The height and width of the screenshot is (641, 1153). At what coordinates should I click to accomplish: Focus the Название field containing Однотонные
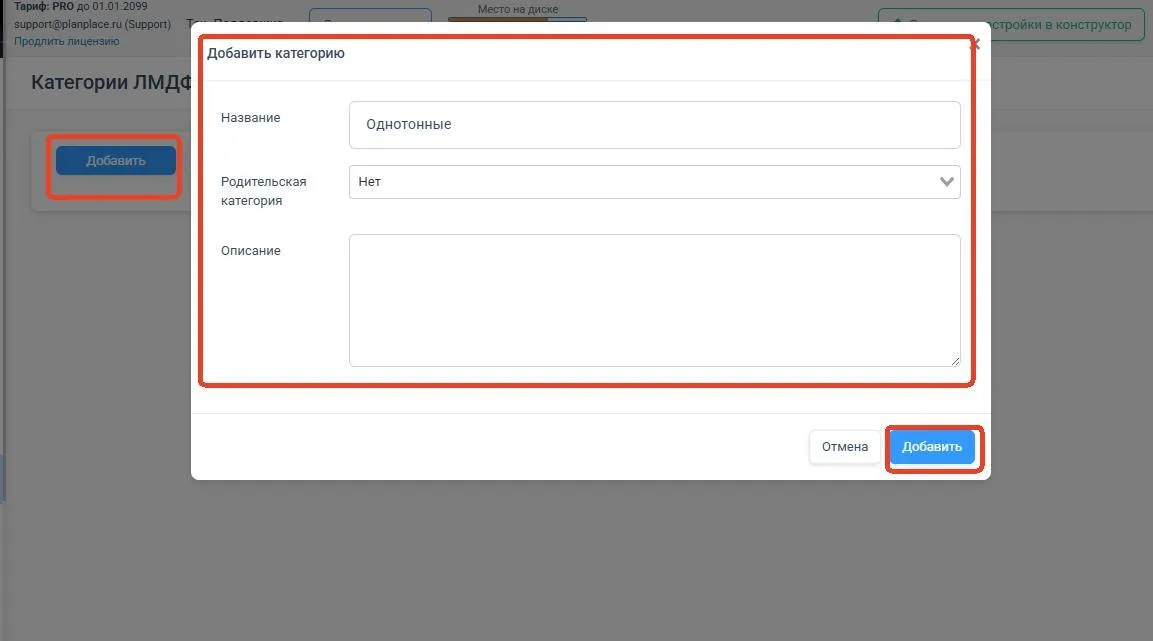654,125
